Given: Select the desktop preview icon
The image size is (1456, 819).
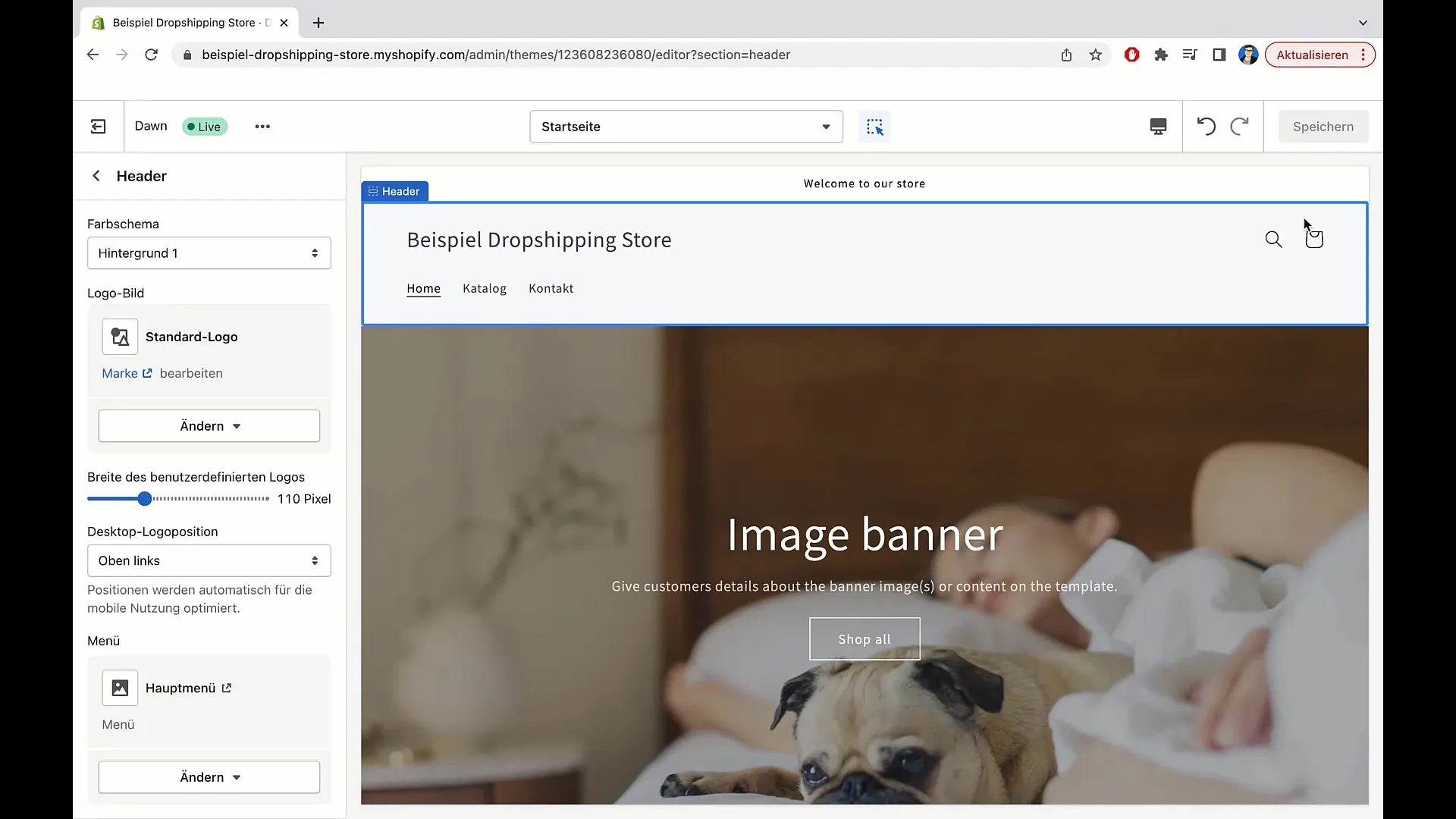Looking at the screenshot, I should point(1158,126).
